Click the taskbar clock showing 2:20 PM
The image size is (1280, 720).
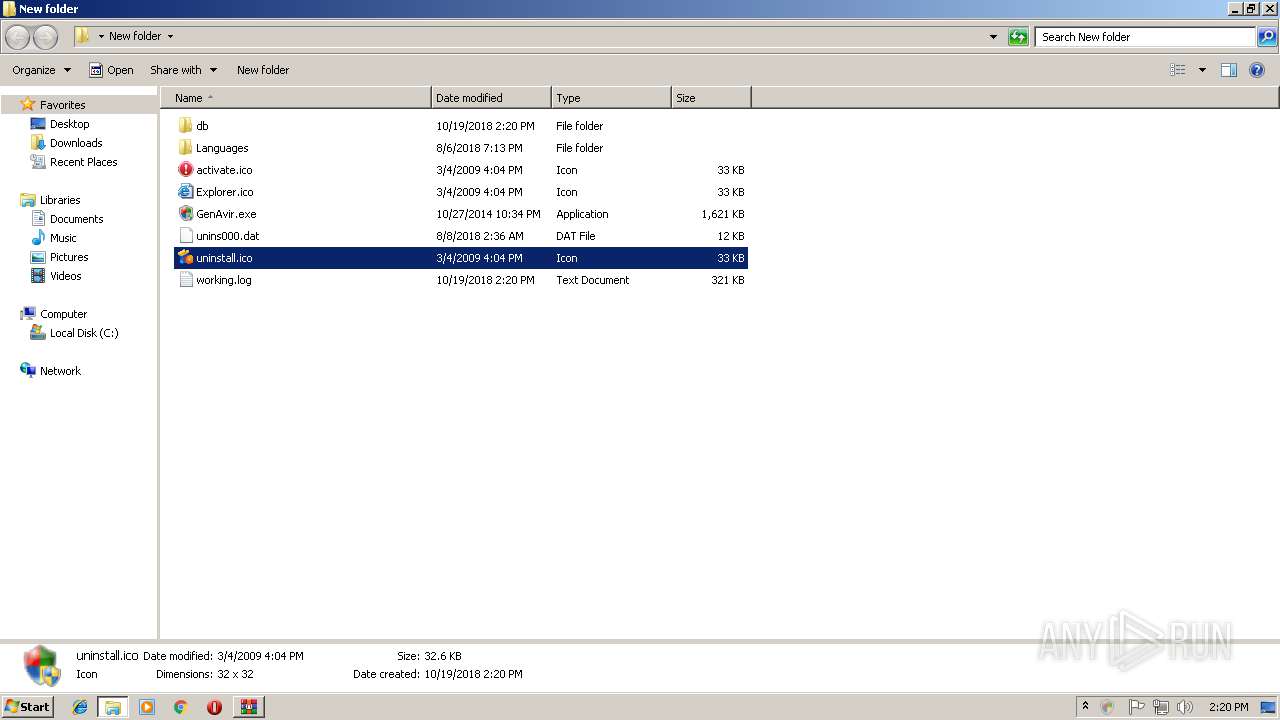click(1228, 707)
